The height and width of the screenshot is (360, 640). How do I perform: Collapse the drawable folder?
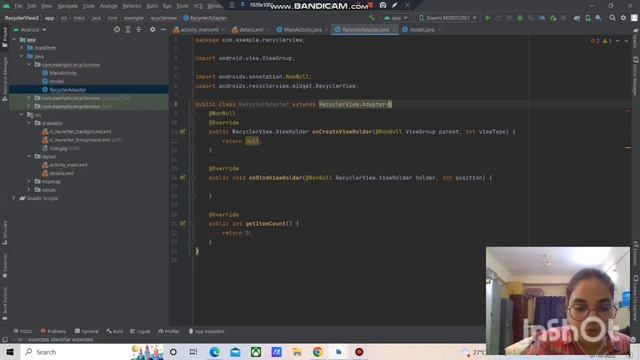(x=29, y=123)
